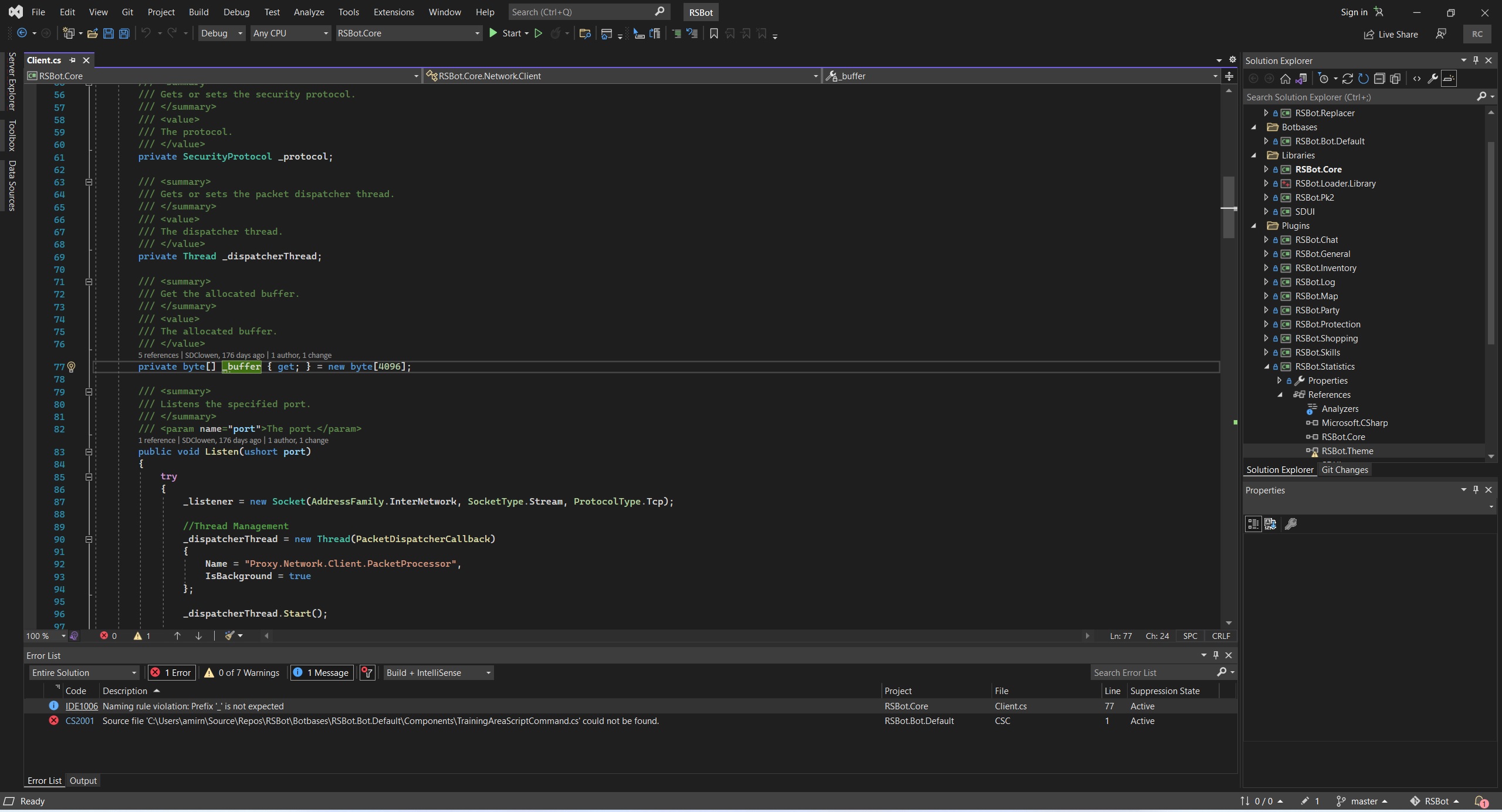Click Start Without Debugging outline play icon
The width and height of the screenshot is (1502, 812).
[x=538, y=33]
